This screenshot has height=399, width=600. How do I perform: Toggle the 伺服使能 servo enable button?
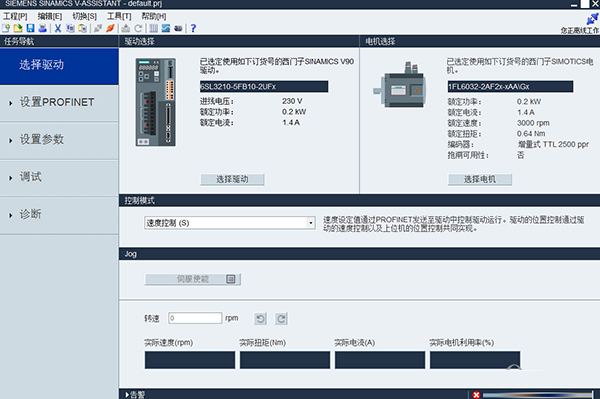pyautogui.click(x=192, y=279)
